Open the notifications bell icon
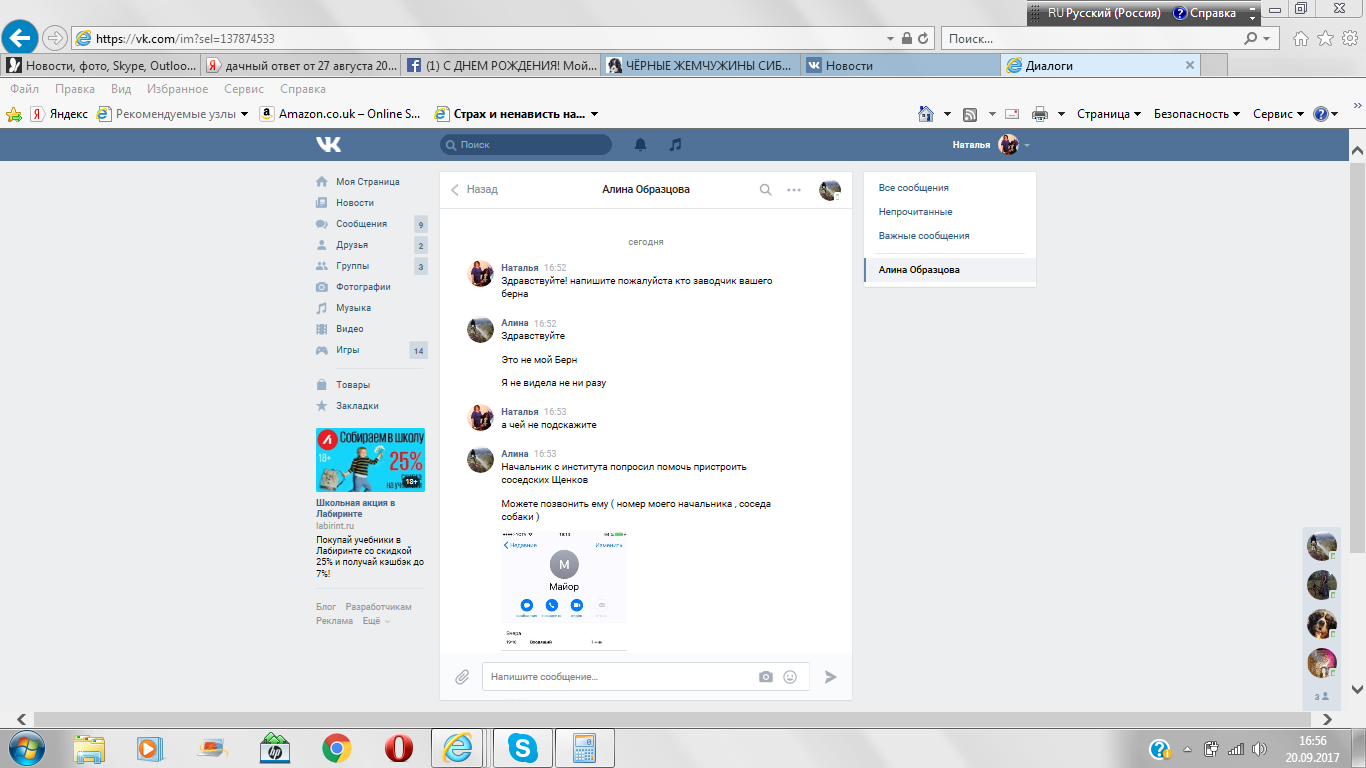1366x768 pixels. (641, 145)
